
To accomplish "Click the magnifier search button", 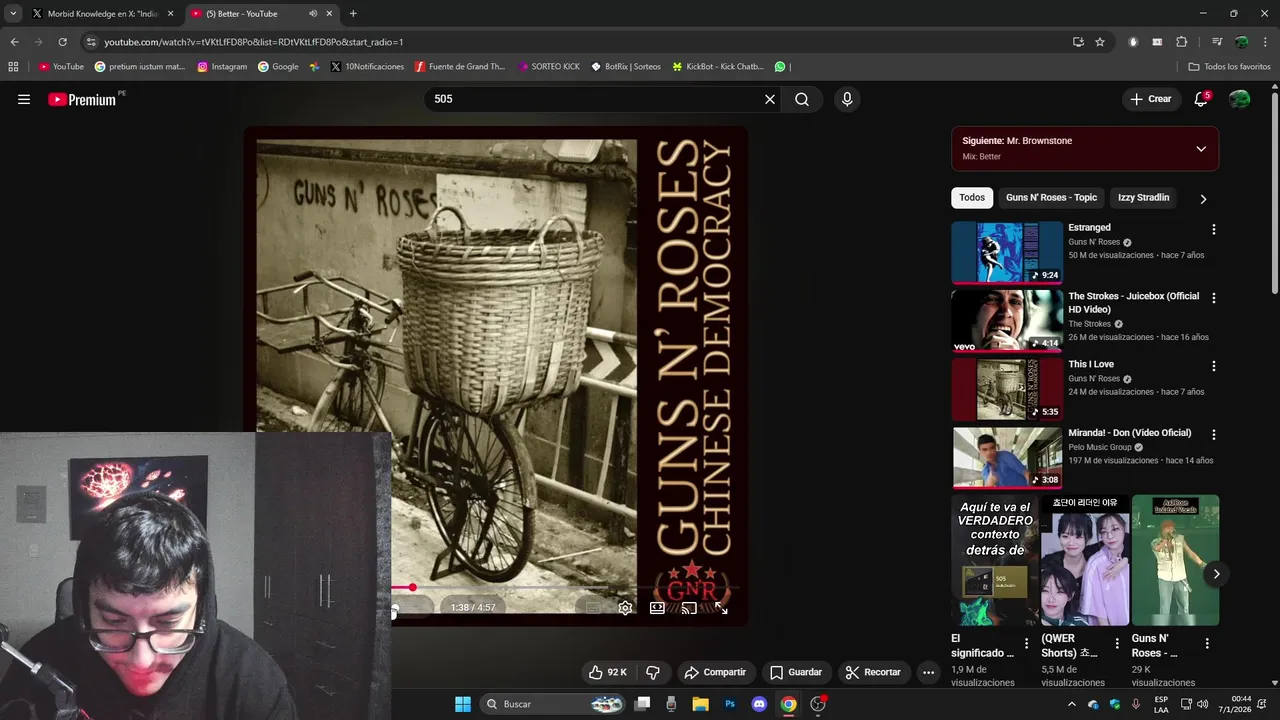I will pos(802,99).
